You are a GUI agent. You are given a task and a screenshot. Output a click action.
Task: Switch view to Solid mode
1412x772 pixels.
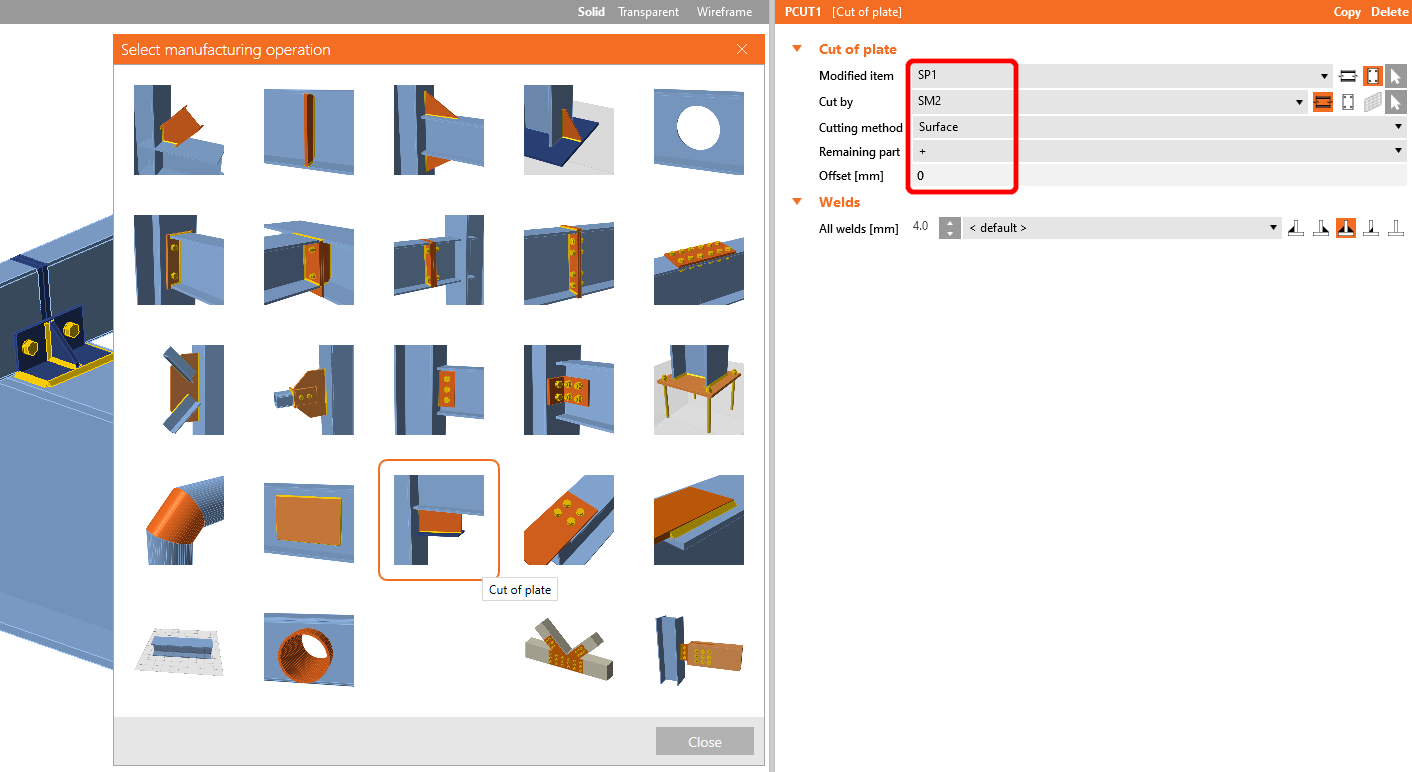(x=591, y=12)
